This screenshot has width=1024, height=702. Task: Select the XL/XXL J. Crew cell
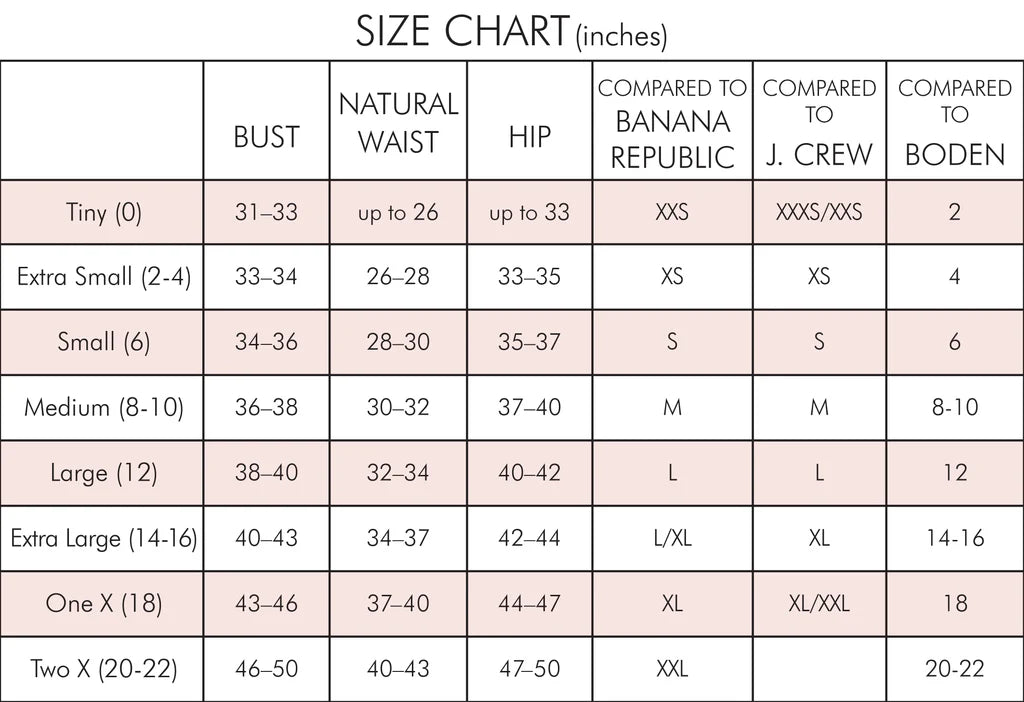pos(819,603)
